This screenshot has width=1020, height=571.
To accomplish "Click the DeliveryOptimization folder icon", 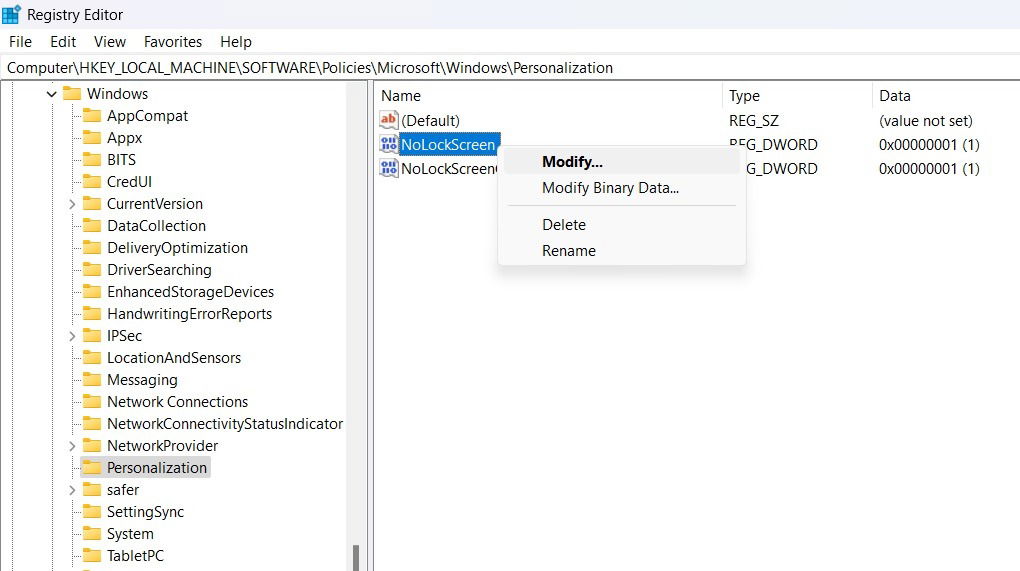I will click(x=92, y=248).
